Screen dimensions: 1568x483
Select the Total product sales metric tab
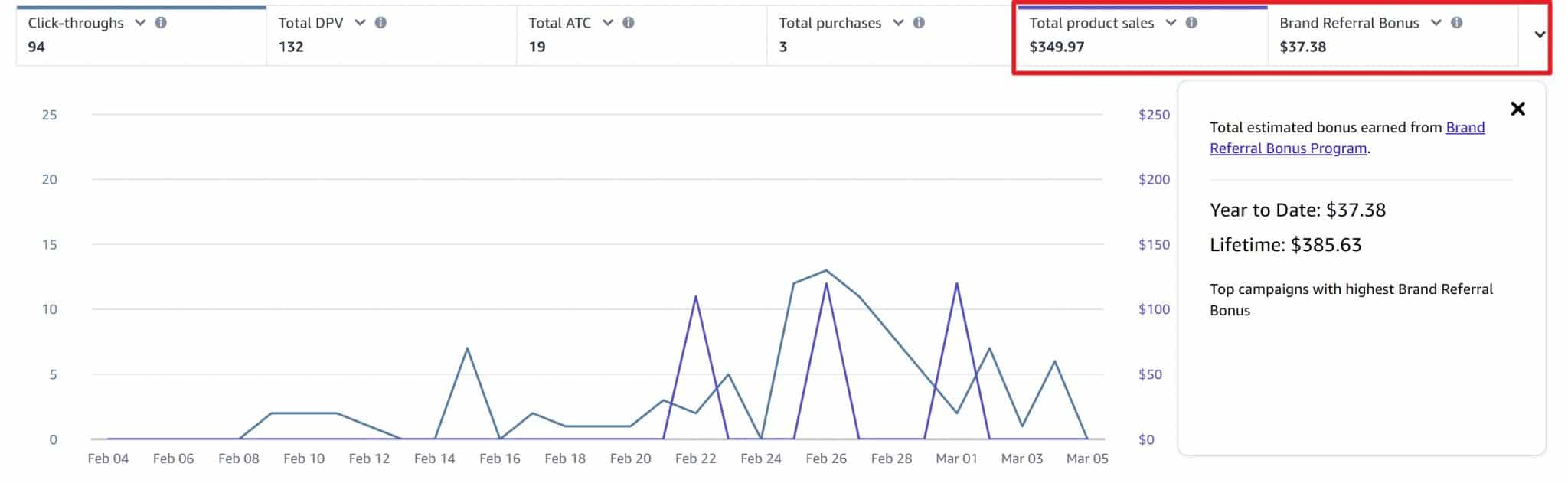coord(1091,23)
